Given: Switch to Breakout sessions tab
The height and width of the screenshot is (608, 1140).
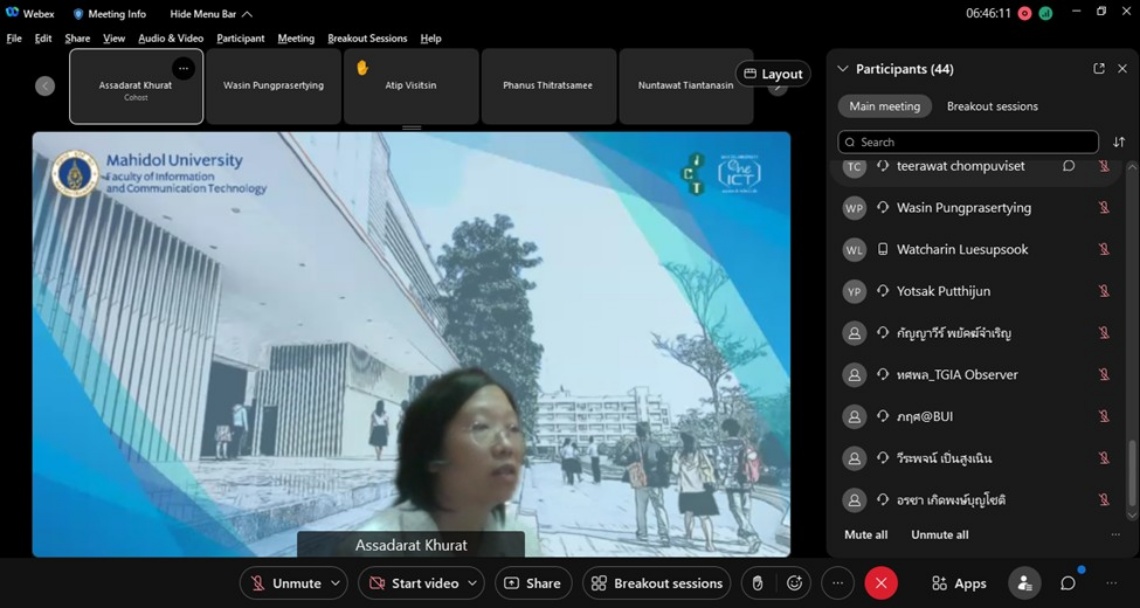Looking at the screenshot, I should coord(992,106).
